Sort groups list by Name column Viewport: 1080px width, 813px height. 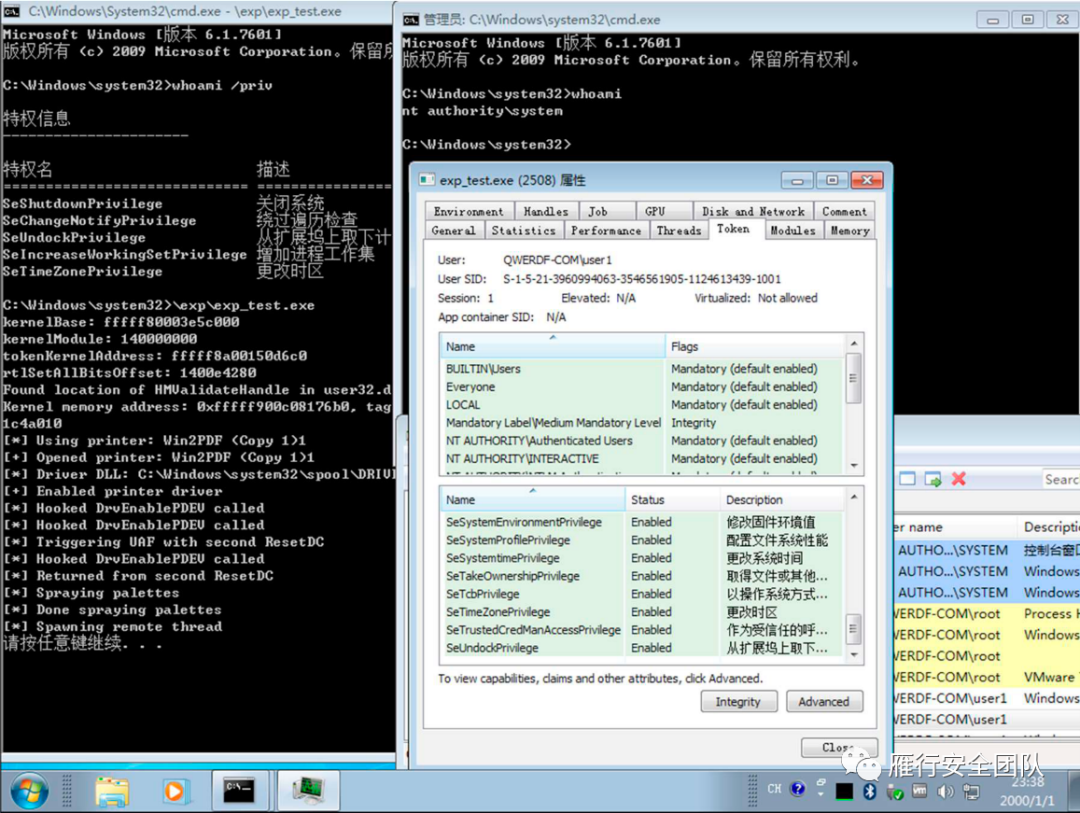pyautogui.click(x=552, y=346)
